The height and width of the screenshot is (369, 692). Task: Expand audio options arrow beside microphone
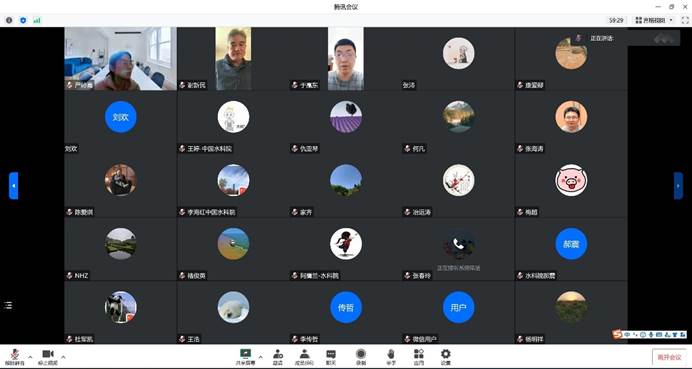tap(30, 357)
